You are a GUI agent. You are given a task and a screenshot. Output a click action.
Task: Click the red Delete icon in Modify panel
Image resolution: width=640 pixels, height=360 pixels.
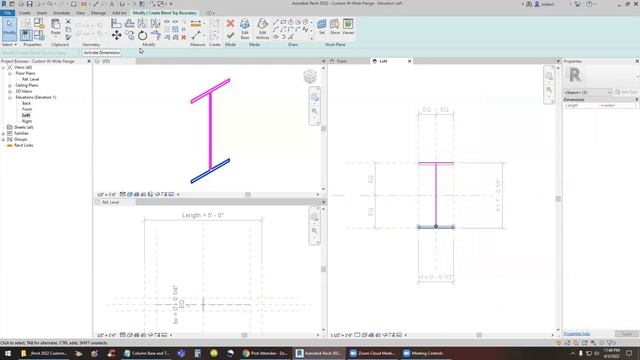coord(184,37)
